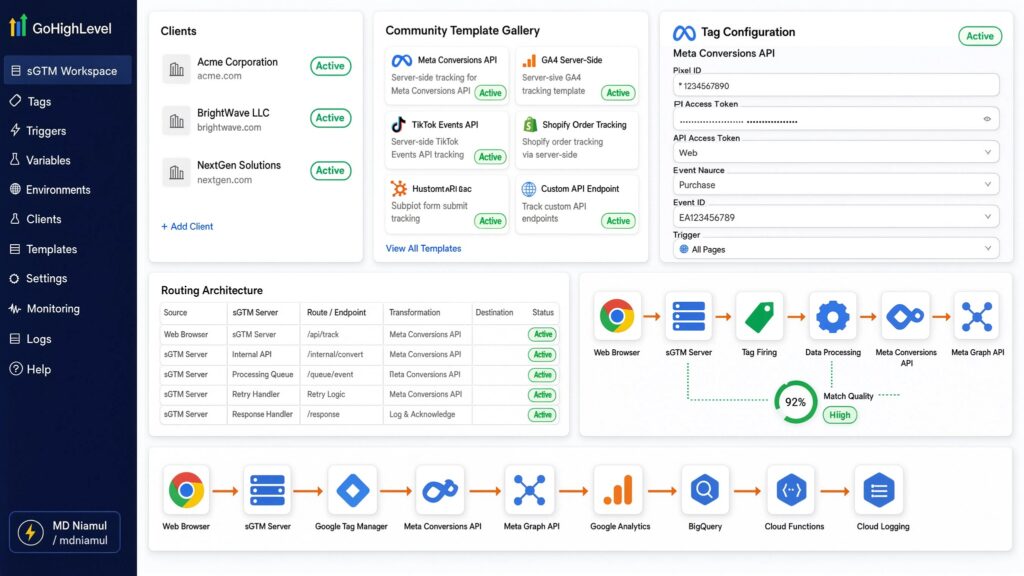The image size is (1024, 576).
Task: Click sGTM Server icon in bottom flow
Action: click(x=267, y=490)
